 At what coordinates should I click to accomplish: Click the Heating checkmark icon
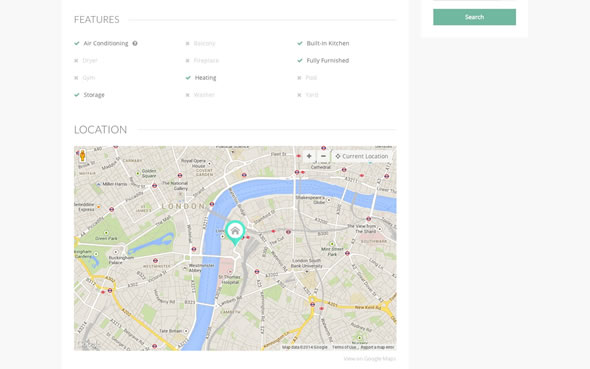tap(188, 78)
